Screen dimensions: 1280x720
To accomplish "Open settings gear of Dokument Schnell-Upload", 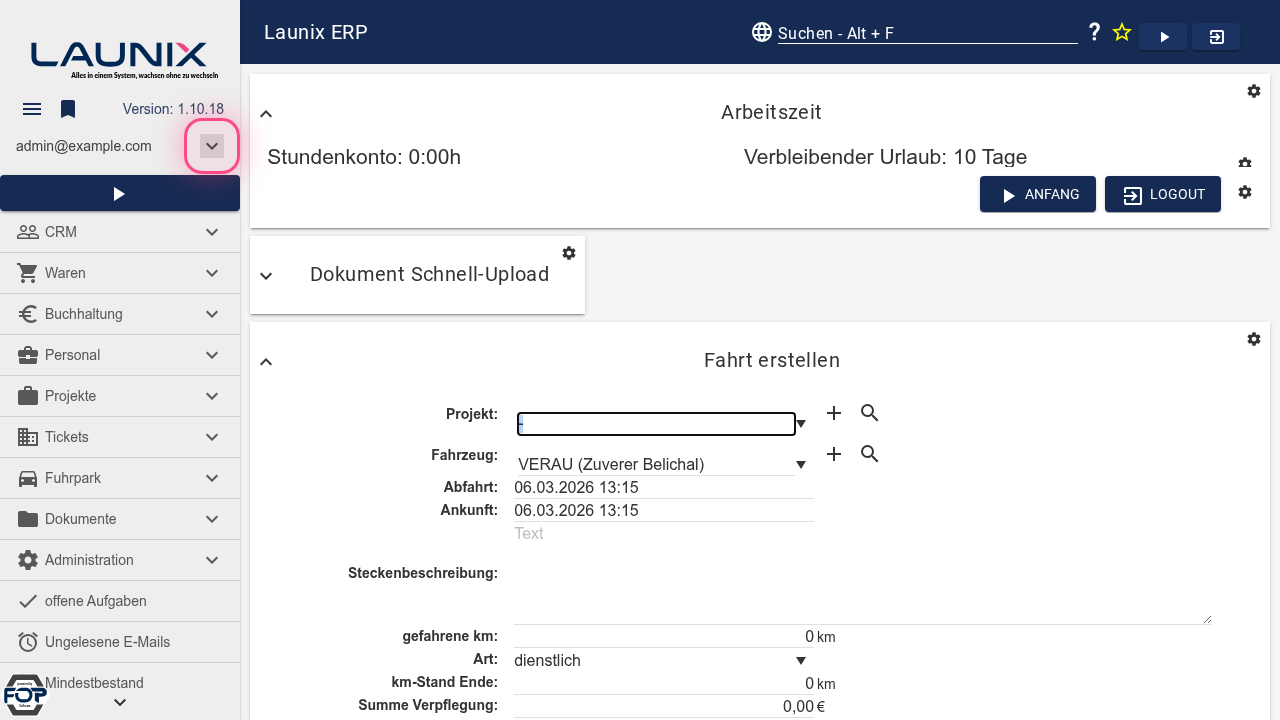I will click(x=569, y=253).
